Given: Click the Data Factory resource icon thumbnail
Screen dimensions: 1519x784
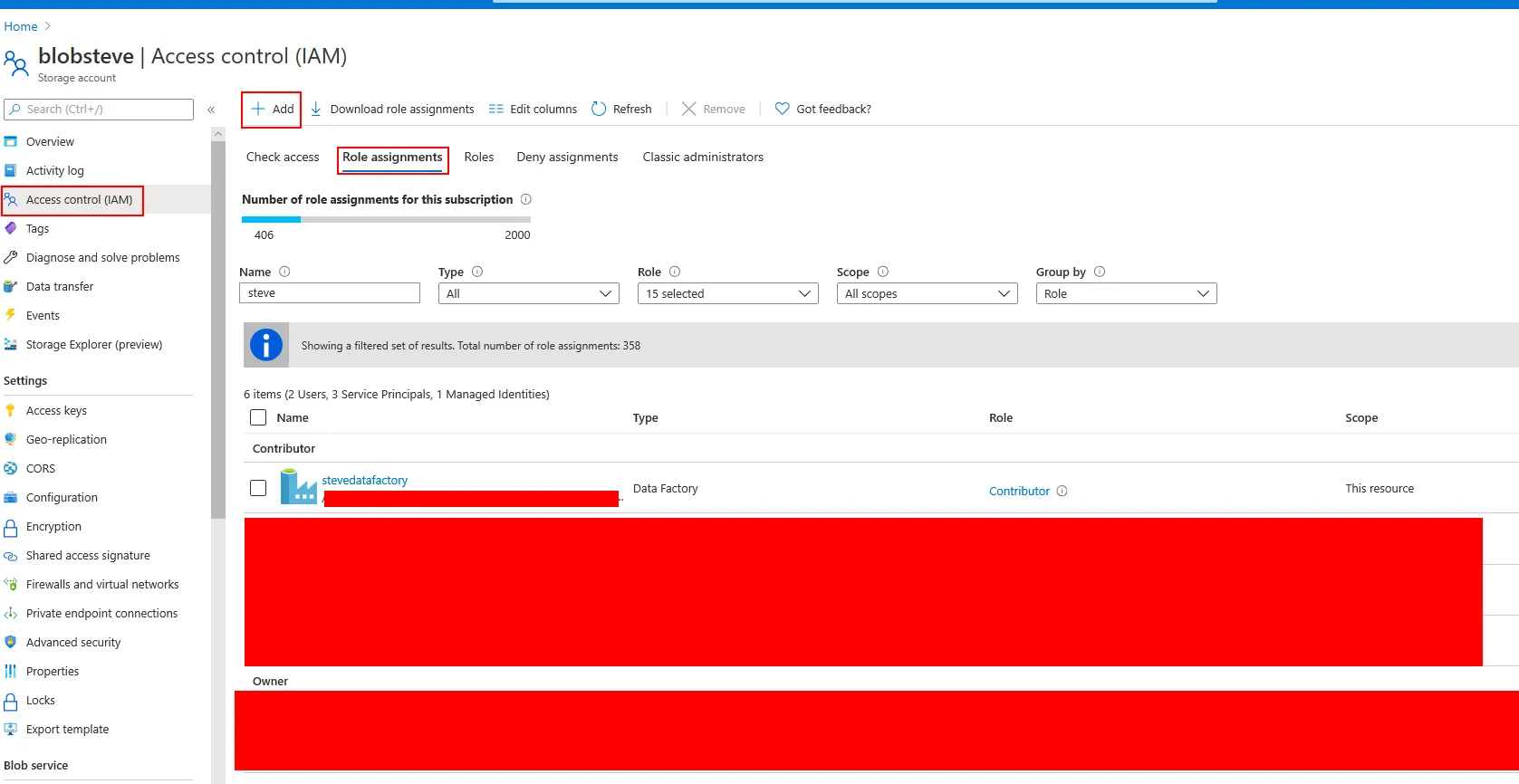Looking at the screenshot, I should click(298, 486).
